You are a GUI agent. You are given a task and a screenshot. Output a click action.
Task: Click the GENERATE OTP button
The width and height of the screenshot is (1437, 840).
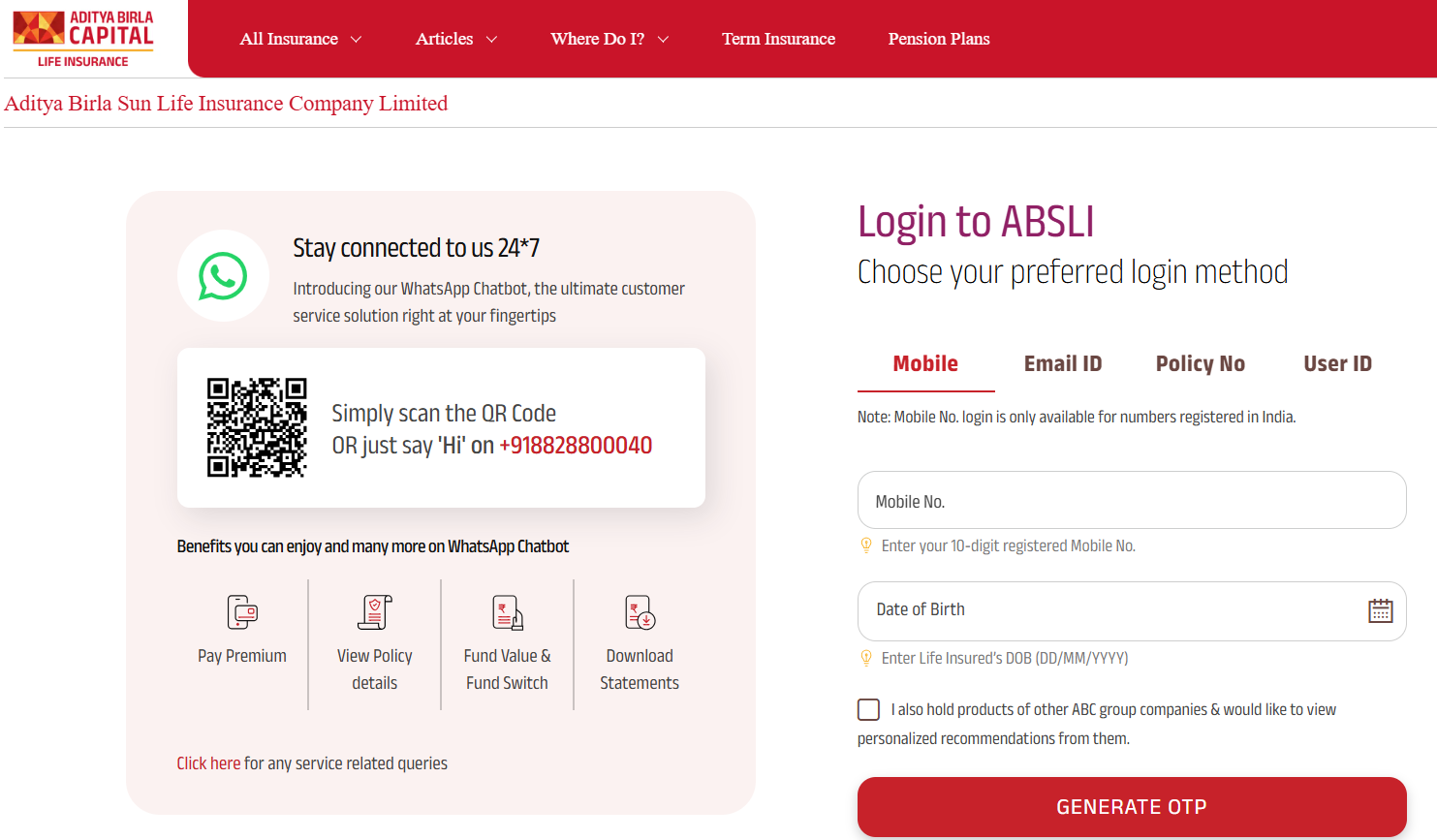(x=1131, y=806)
